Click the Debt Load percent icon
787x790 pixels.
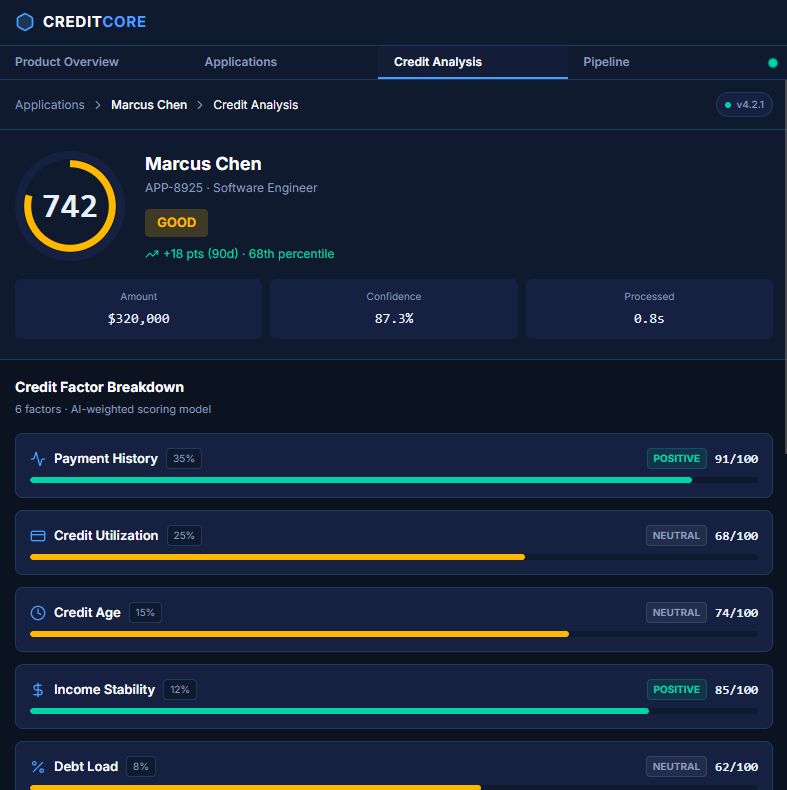click(x=38, y=767)
